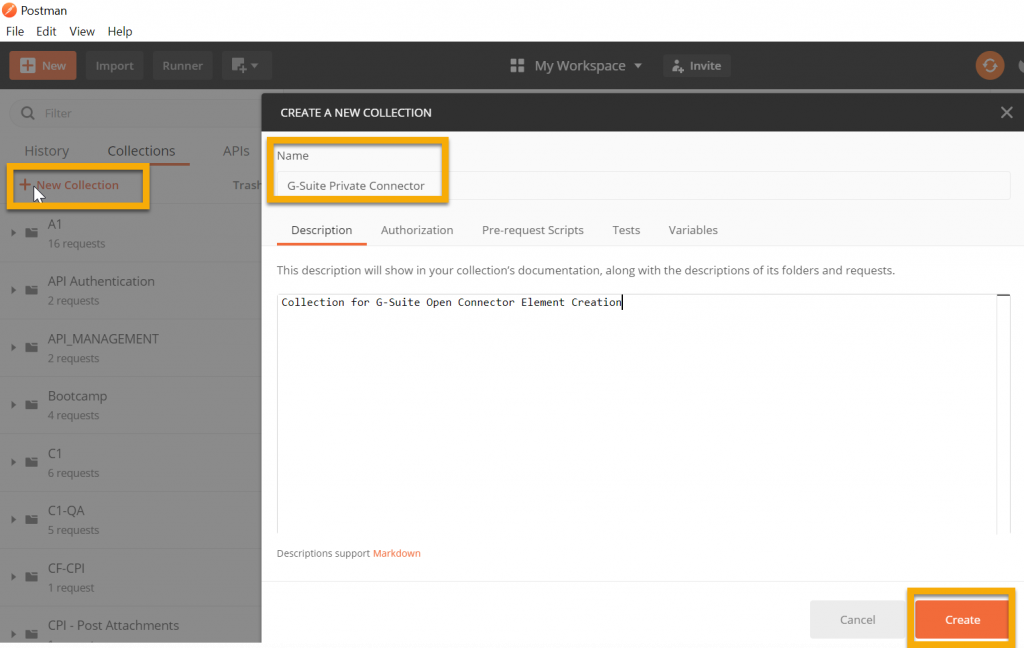The height and width of the screenshot is (648, 1024).
Task: Expand the A1 collection
Action: point(13,233)
